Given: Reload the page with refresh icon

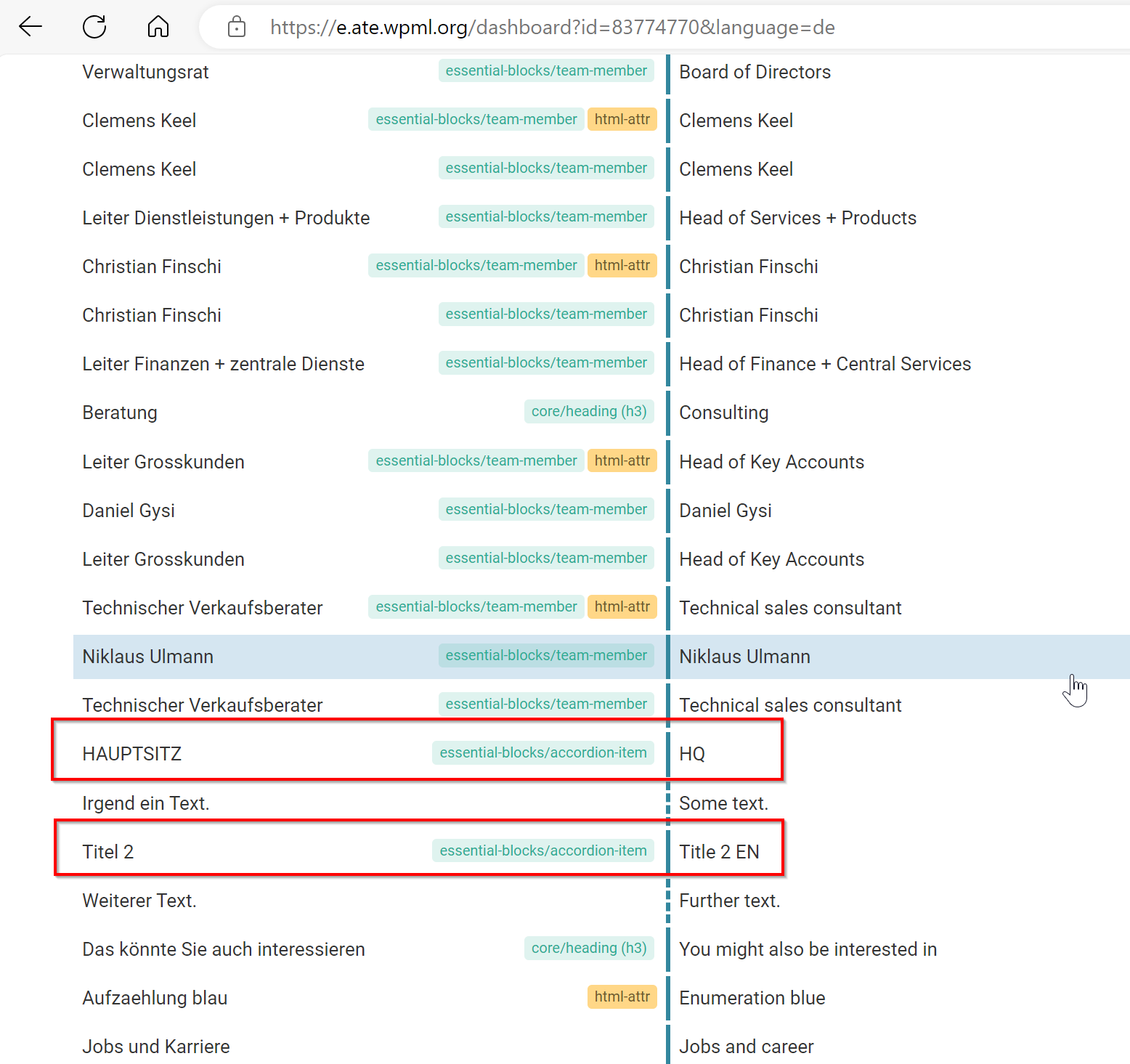Looking at the screenshot, I should click(94, 27).
